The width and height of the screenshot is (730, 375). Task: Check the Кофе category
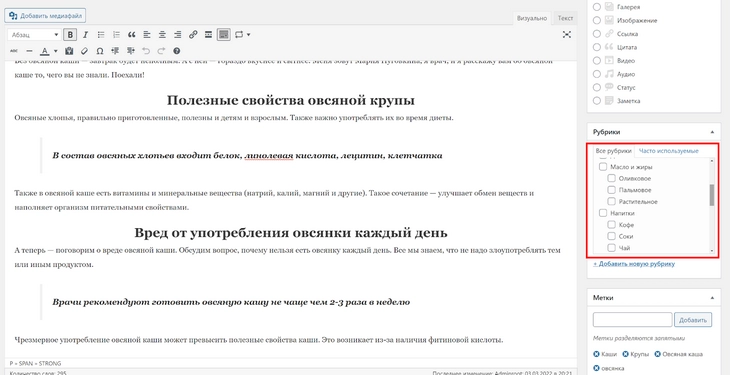(x=612, y=225)
